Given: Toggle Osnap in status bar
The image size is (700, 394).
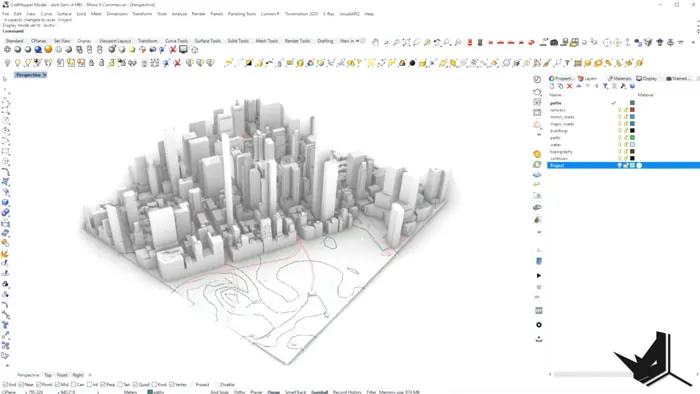Looking at the screenshot, I should [274, 392].
